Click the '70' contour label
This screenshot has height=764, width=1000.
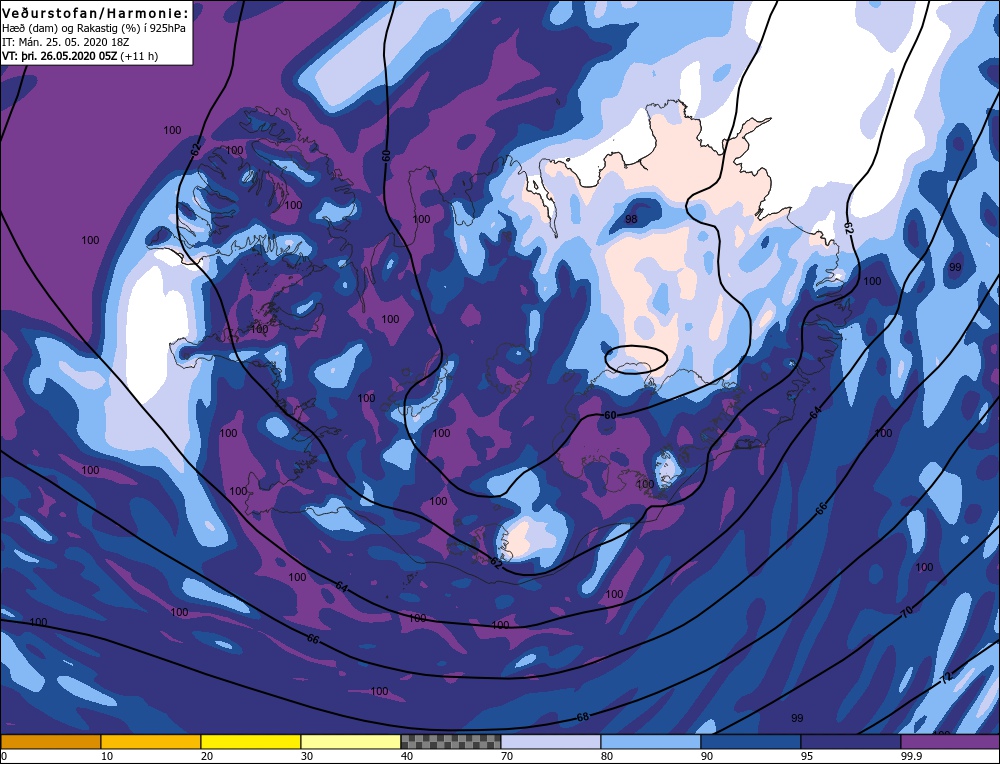pyautogui.click(x=906, y=612)
